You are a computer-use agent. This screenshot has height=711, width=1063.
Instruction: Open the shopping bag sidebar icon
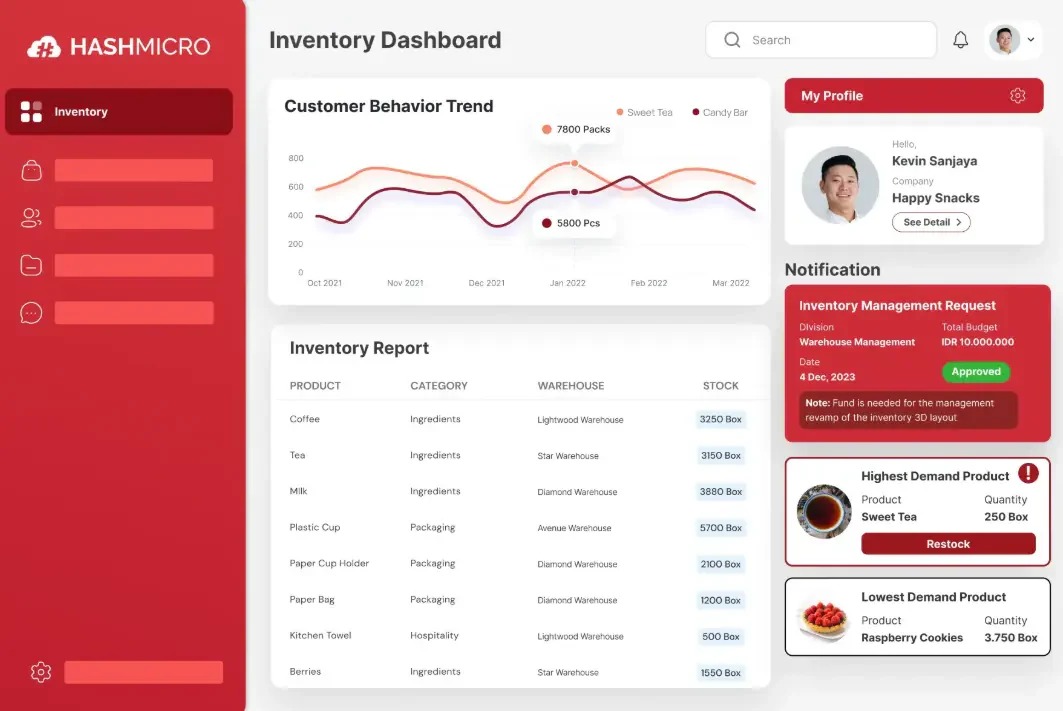(31, 170)
